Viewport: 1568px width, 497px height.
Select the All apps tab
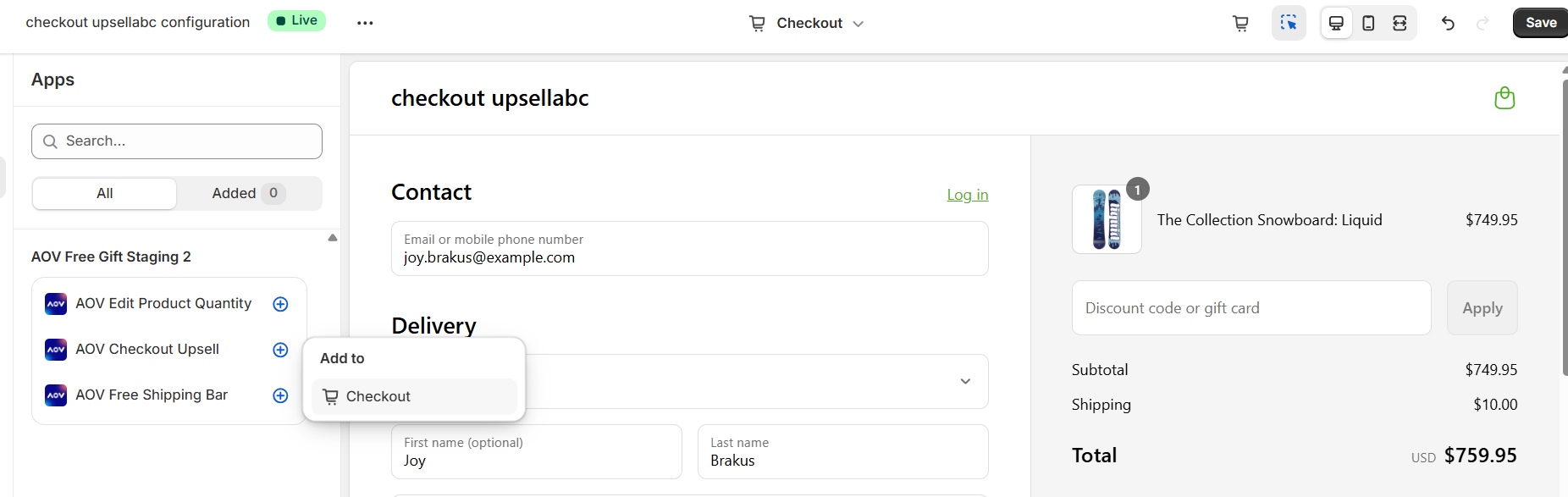coord(105,193)
